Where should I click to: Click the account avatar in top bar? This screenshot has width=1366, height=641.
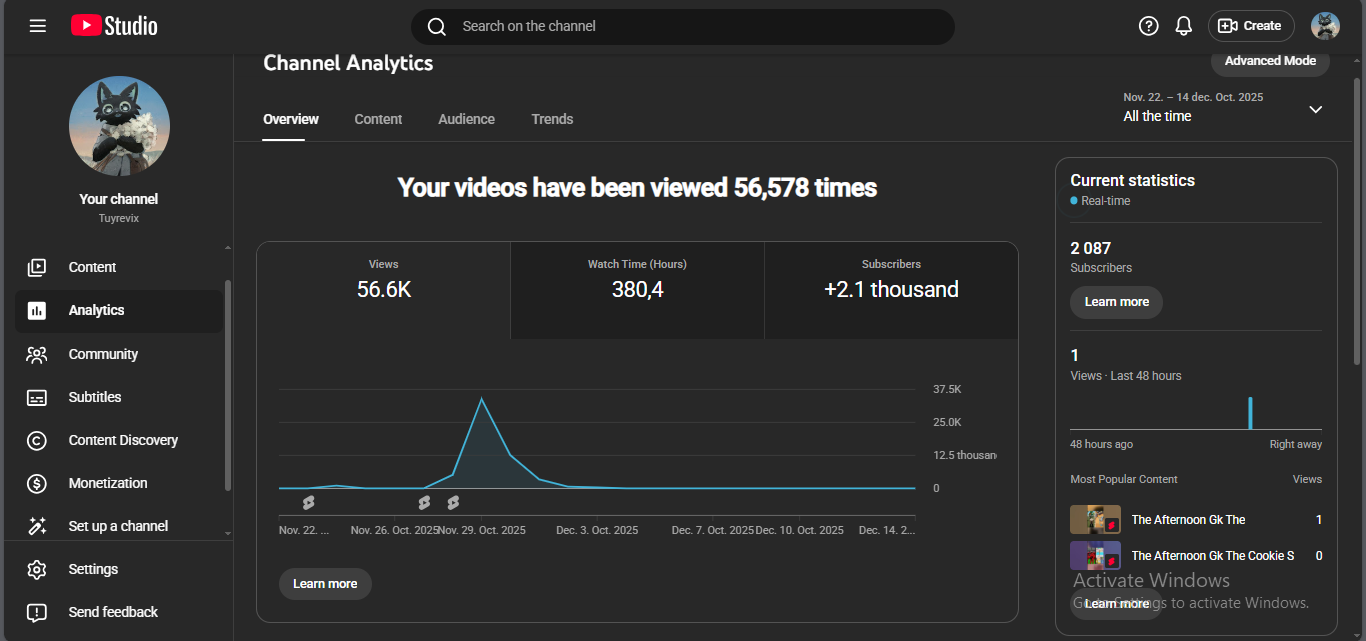coord(1325,26)
